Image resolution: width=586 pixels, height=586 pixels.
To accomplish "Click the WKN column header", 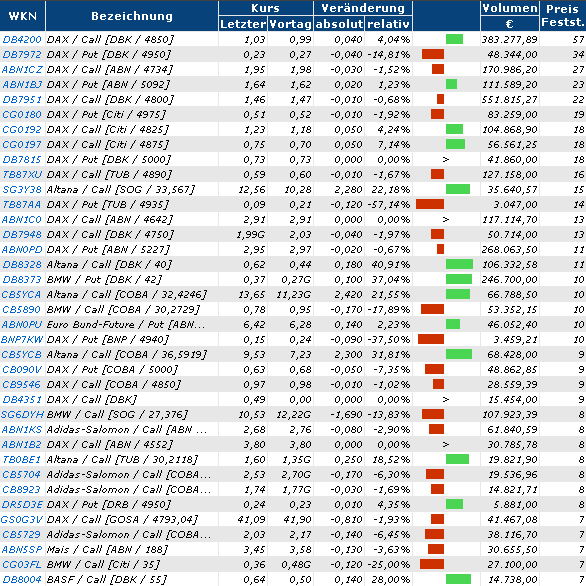I will (x=22, y=16).
